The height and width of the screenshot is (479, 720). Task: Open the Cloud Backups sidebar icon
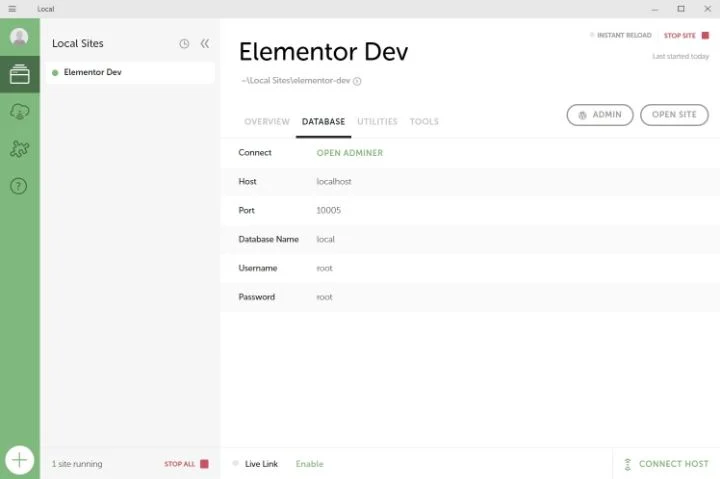[x=19, y=112]
